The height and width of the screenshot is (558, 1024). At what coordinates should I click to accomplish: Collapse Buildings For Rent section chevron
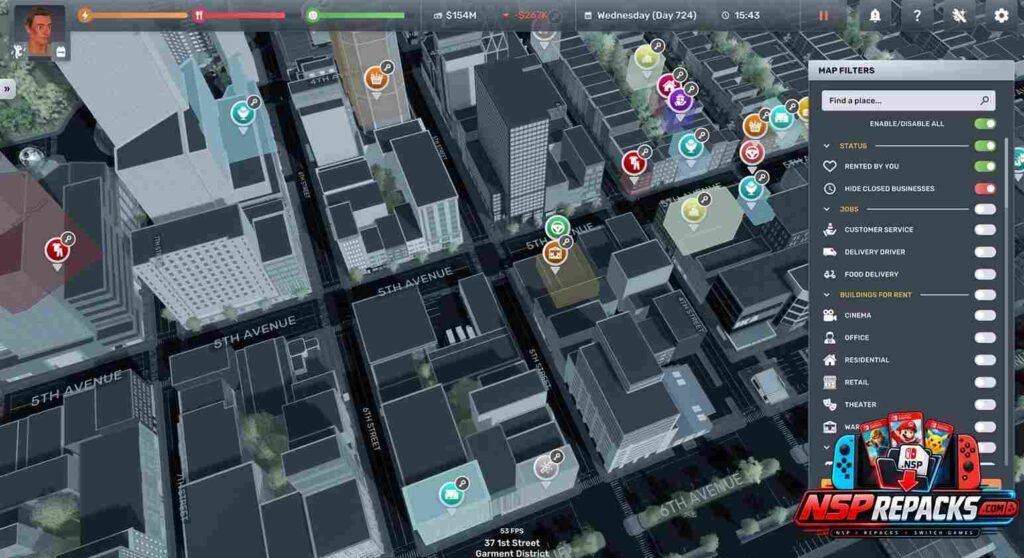point(827,295)
